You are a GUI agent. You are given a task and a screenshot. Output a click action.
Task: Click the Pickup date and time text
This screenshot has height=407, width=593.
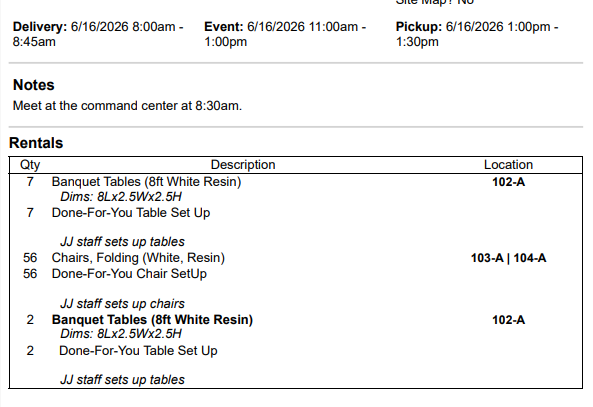click(x=477, y=34)
